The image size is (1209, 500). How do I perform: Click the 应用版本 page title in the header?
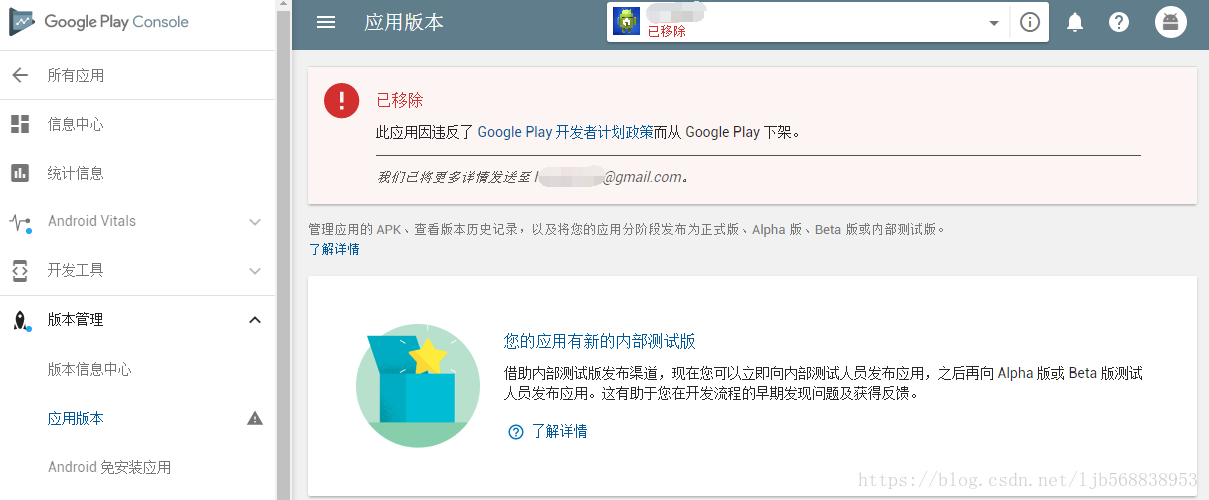tap(404, 22)
